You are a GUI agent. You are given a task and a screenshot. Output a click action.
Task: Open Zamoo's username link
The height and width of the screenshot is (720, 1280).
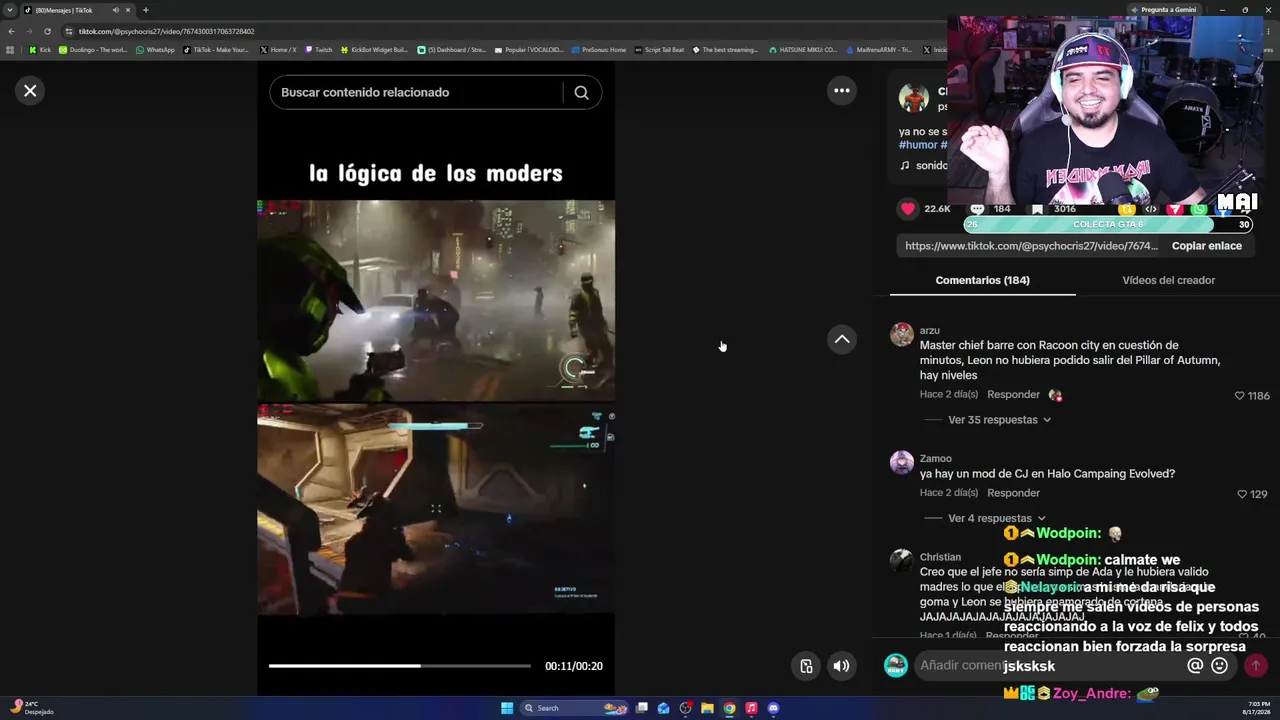click(x=936, y=459)
